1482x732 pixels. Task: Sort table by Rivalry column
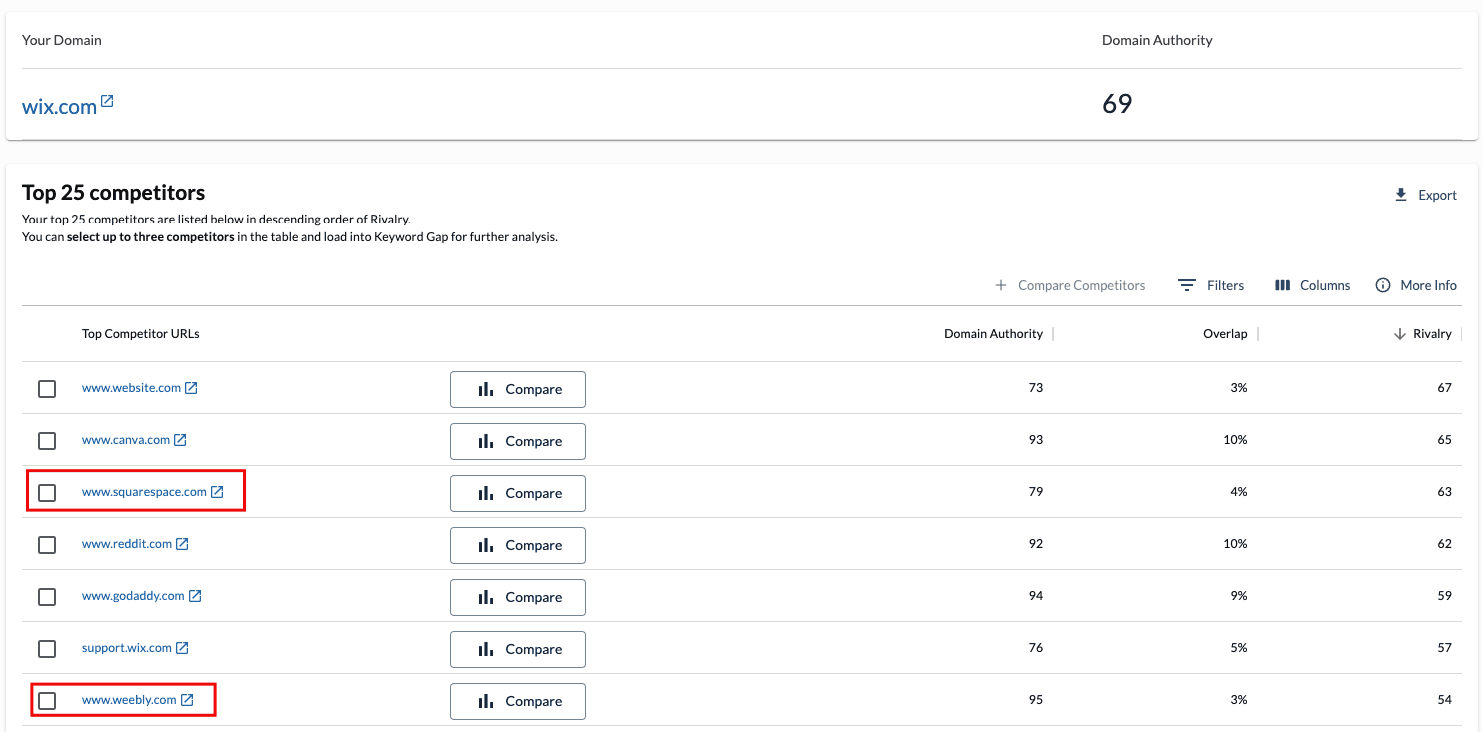coord(1431,334)
